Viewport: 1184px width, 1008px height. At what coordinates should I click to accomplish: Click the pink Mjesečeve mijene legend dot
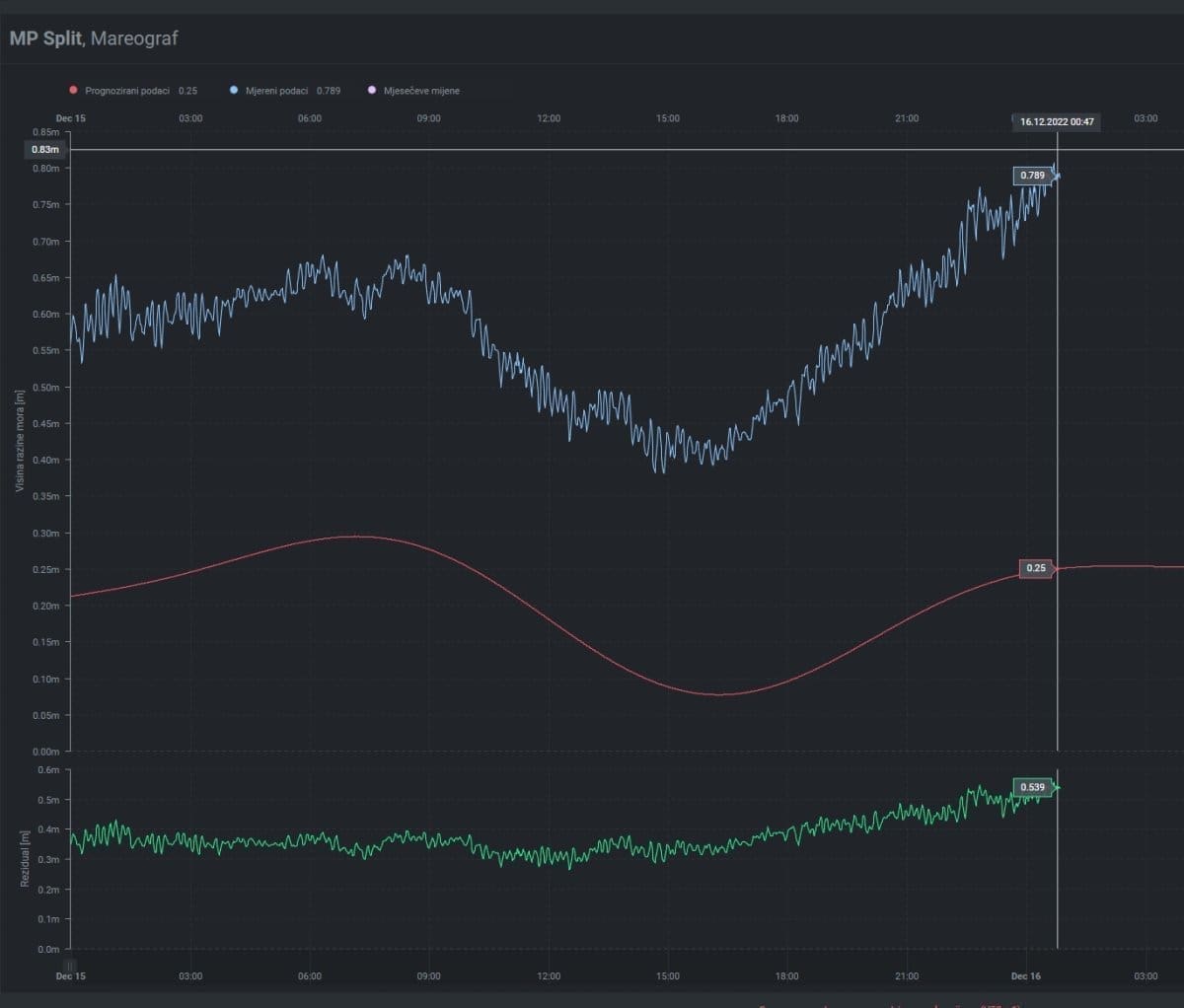[x=372, y=91]
